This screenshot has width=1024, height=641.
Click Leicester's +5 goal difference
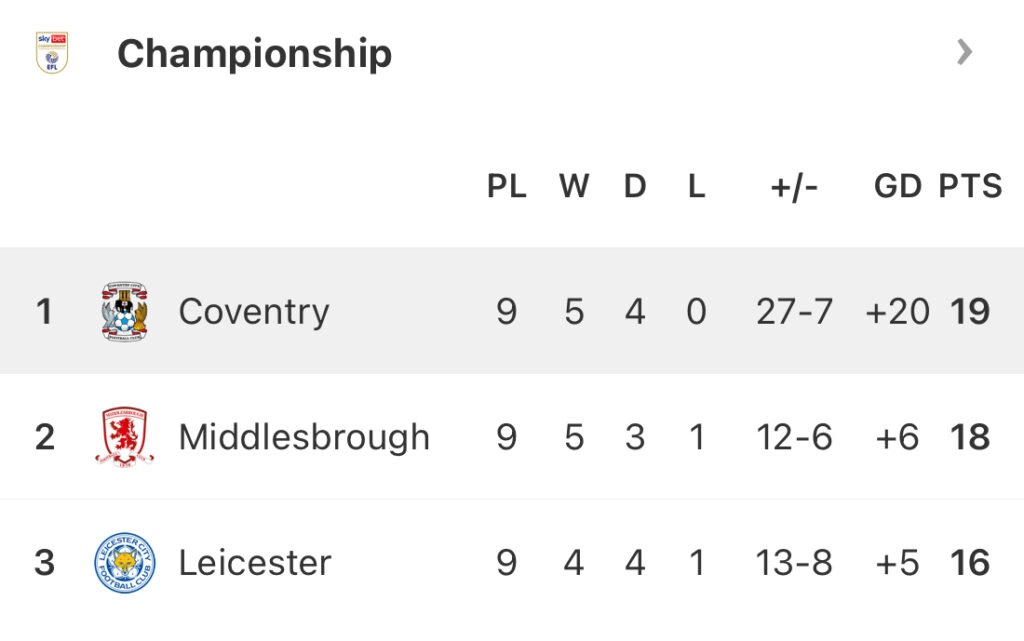(897, 563)
